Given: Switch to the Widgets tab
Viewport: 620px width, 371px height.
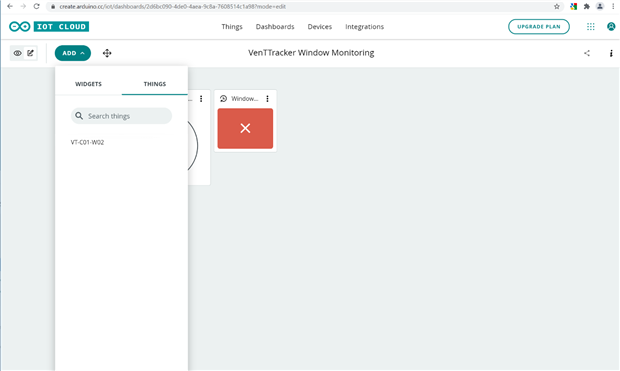Looking at the screenshot, I should coord(89,84).
